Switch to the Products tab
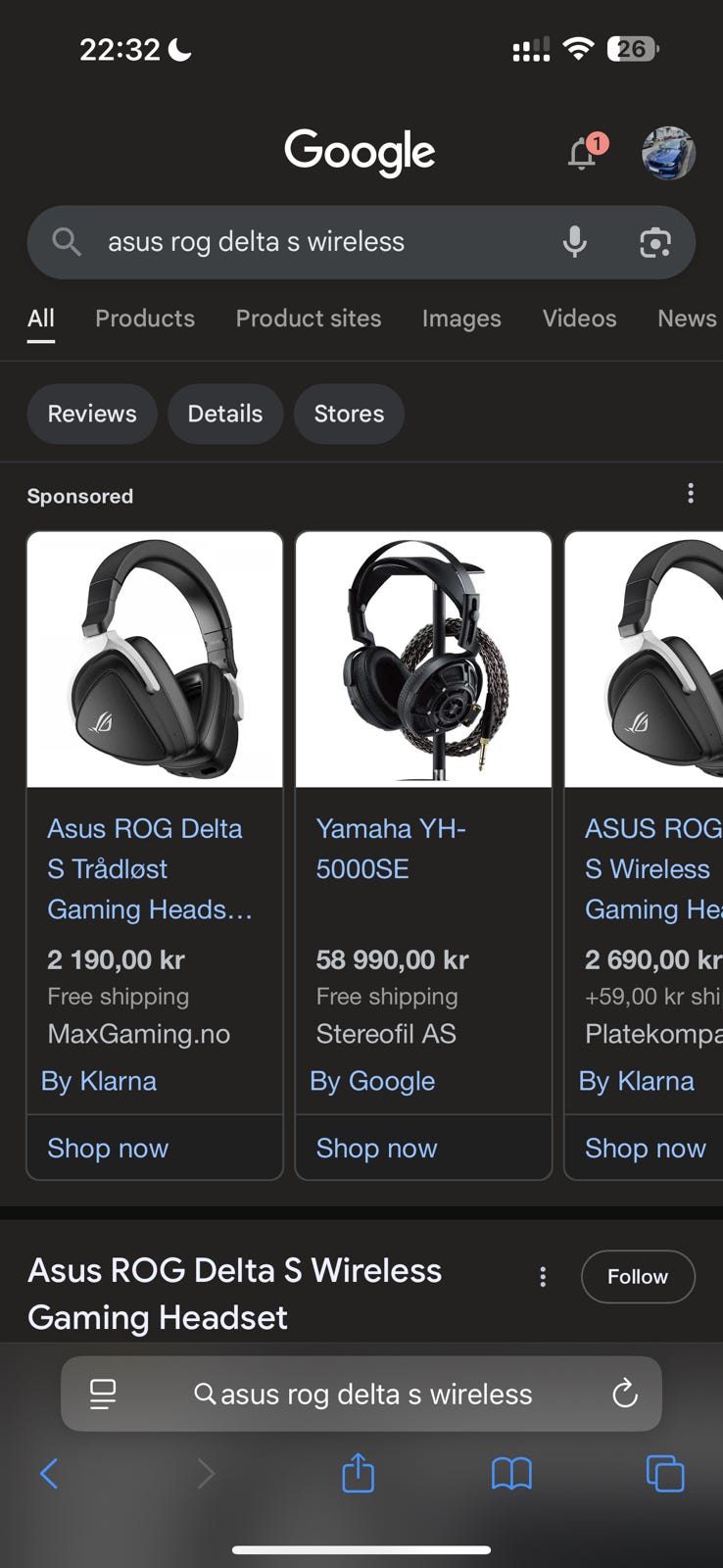723x1568 pixels. coord(145,318)
